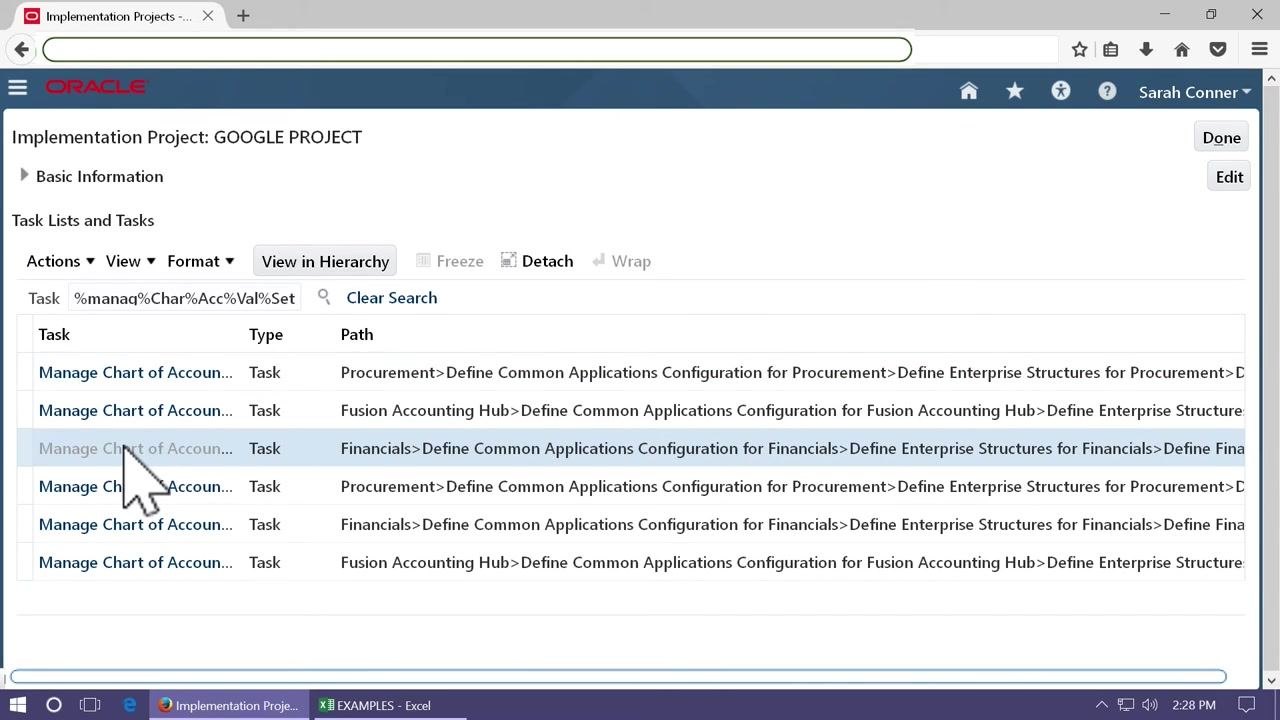The width and height of the screenshot is (1280, 720).
Task: Click the Done button
Action: [1221, 138]
